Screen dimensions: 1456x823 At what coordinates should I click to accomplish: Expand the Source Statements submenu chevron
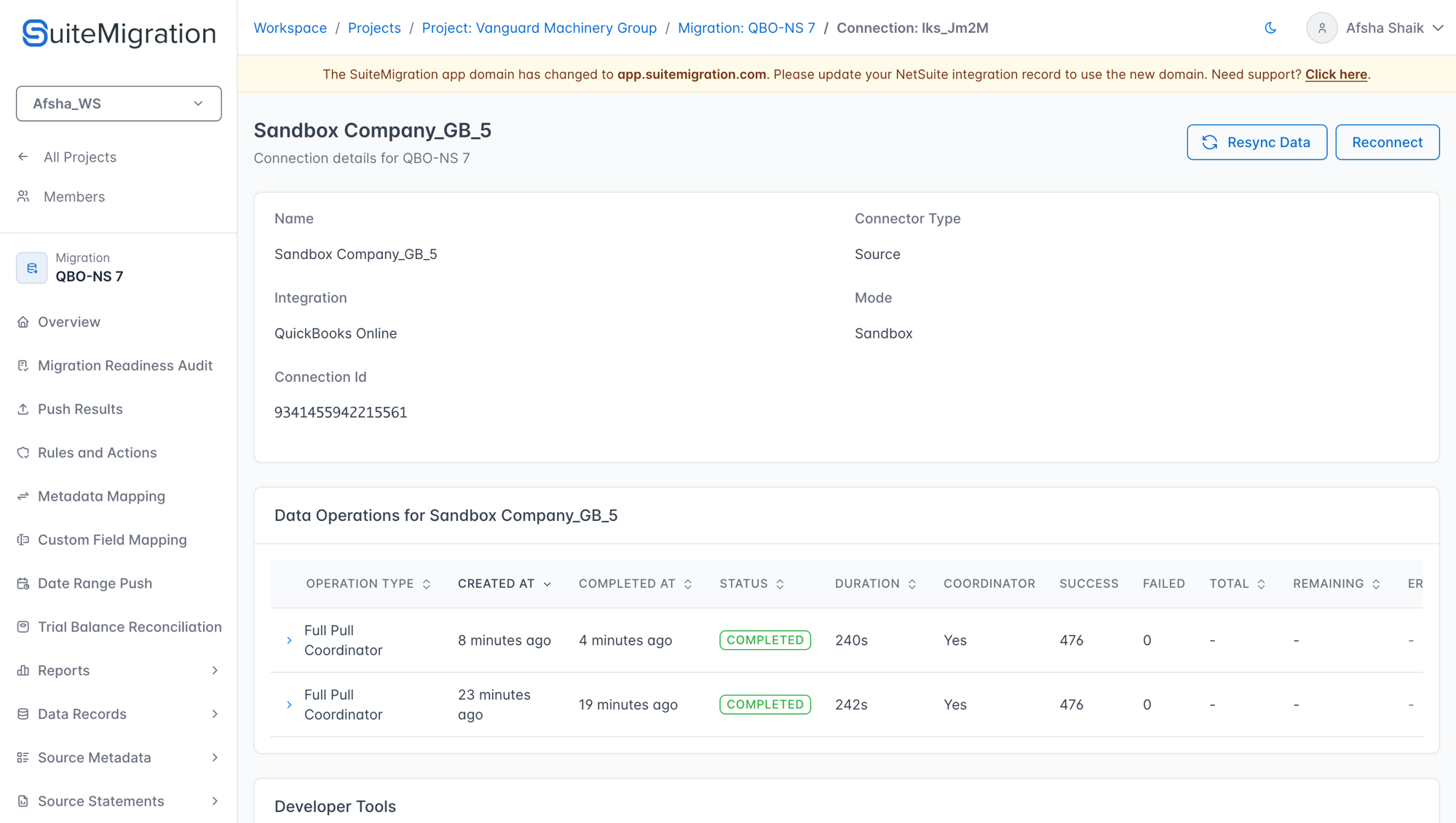pyautogui.click(x=215, y=801)
